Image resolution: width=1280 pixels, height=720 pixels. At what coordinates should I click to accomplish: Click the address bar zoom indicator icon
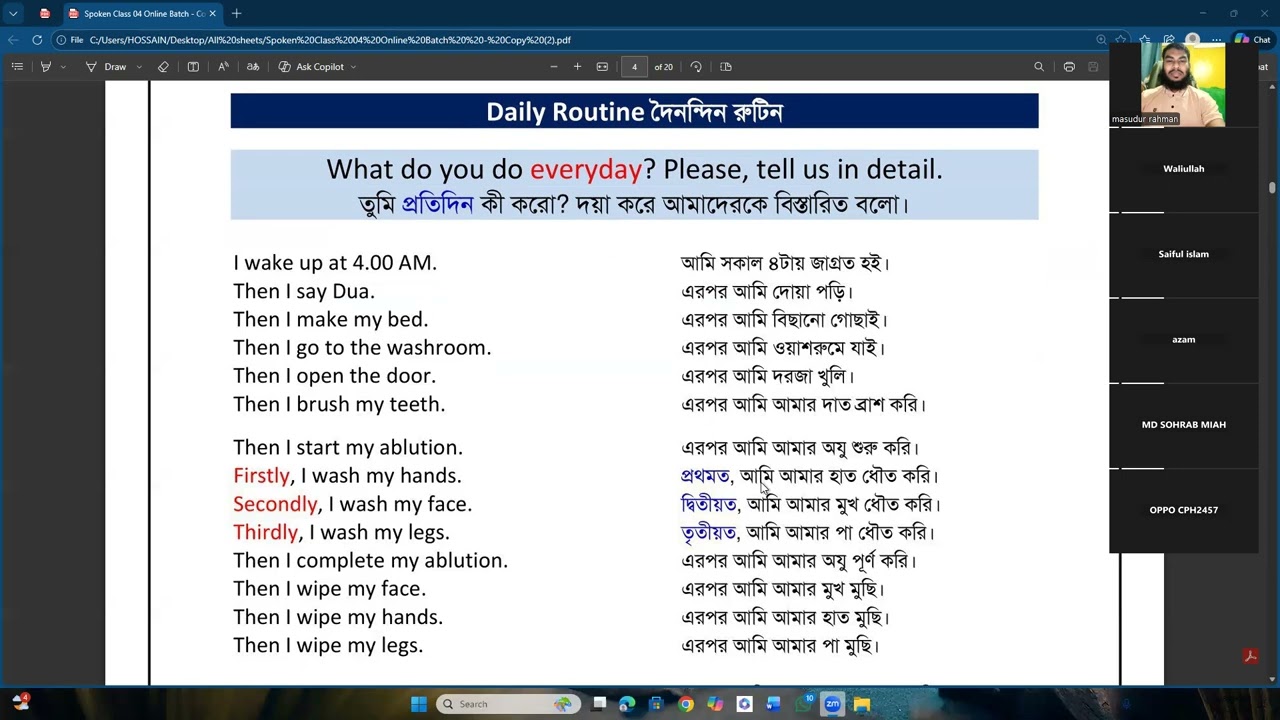click(x=1101, y=40)
